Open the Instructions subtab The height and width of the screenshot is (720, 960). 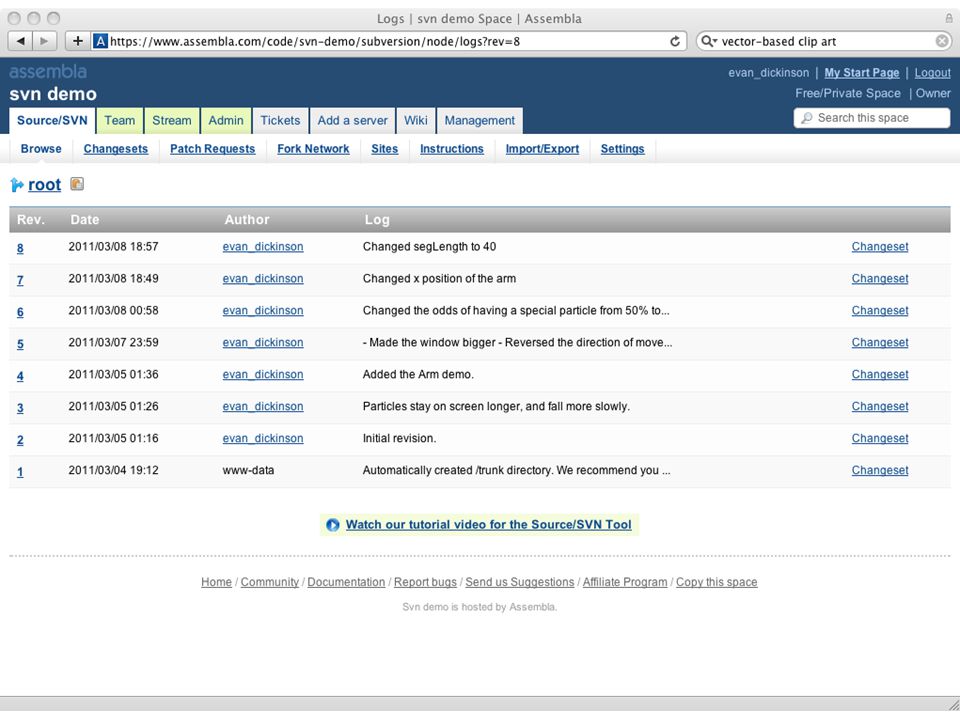point(452,149)
